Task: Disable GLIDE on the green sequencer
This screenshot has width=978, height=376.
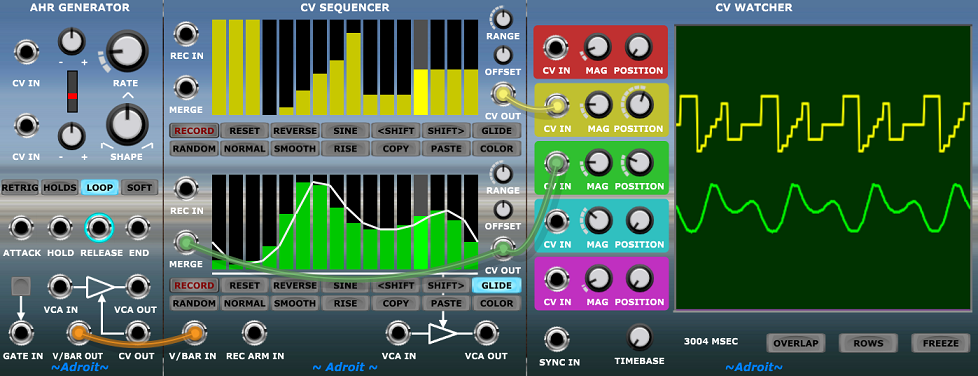Action: click(x=496, y=286)
